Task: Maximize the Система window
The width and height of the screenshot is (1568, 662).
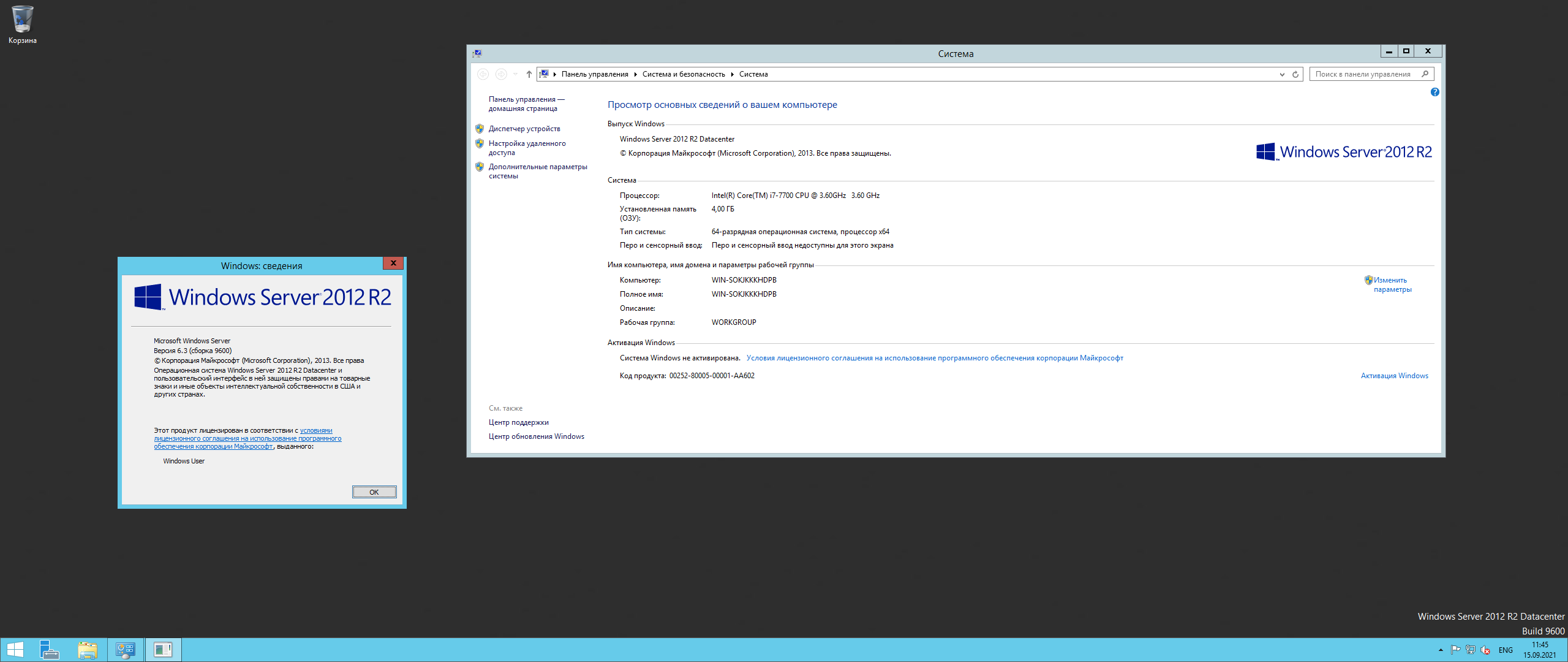Action: click(1406, 51)
